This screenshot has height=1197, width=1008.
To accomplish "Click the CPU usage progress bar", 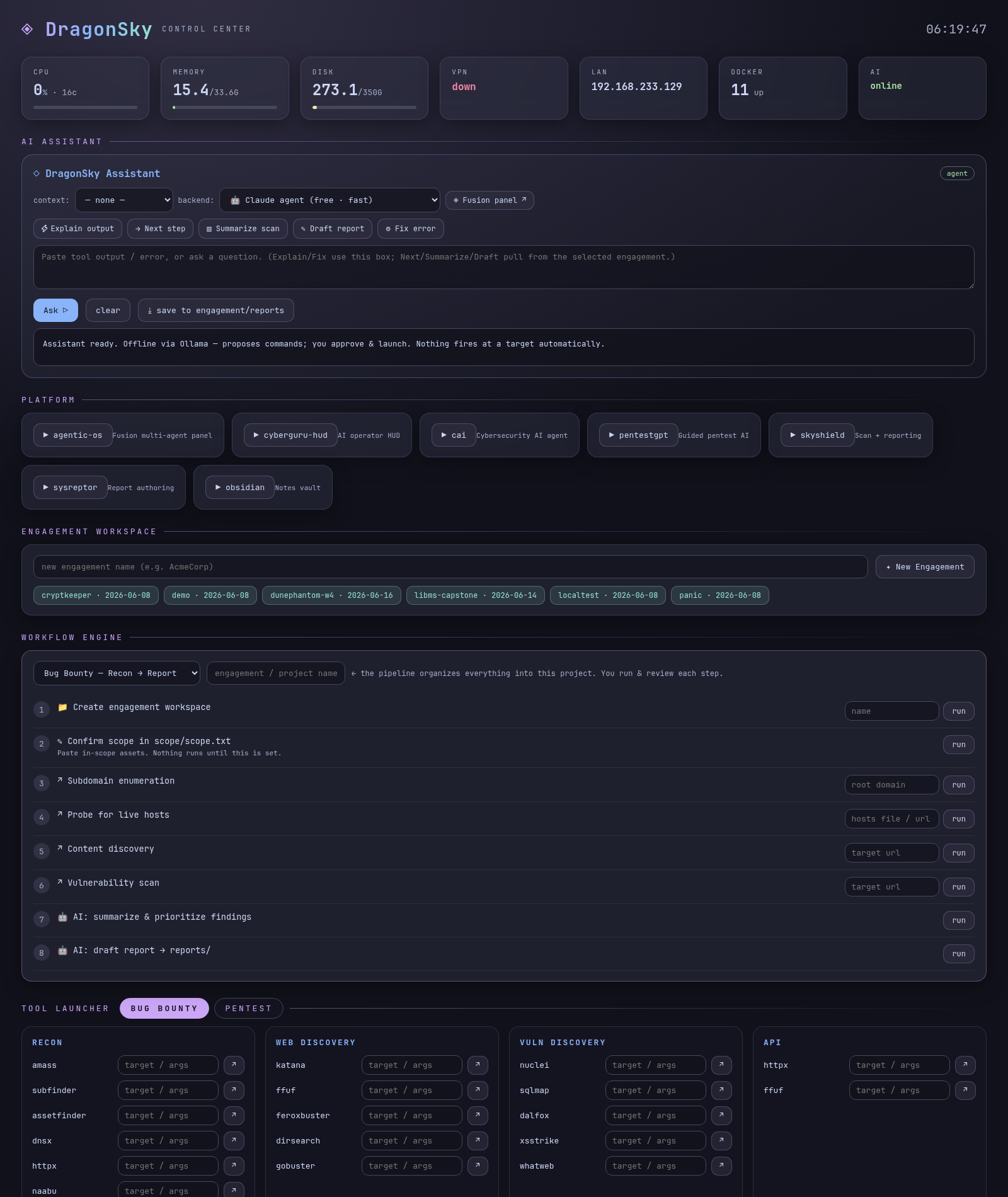I will tap(85, 107).
